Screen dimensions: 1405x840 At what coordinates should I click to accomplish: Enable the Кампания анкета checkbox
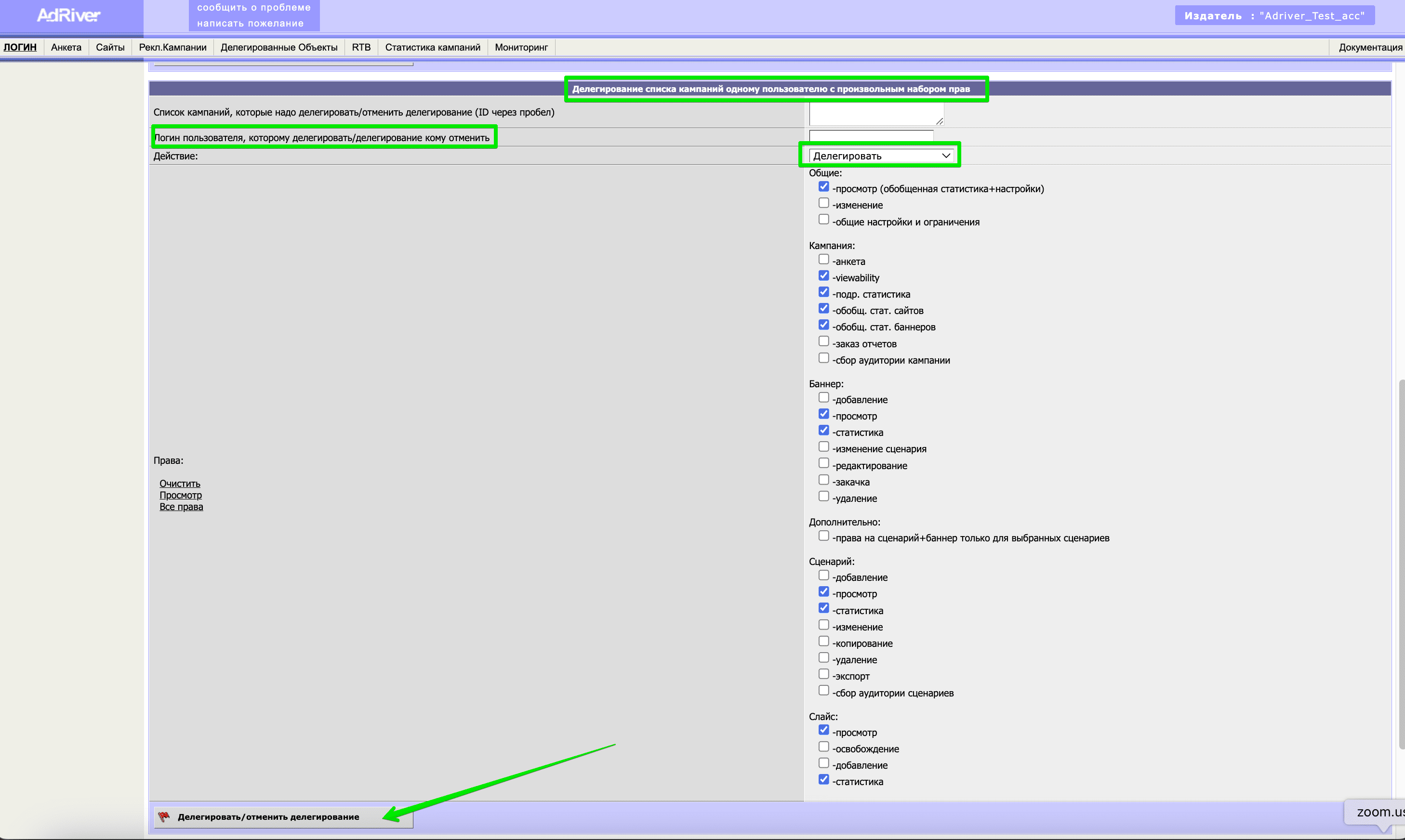(823, 259)
